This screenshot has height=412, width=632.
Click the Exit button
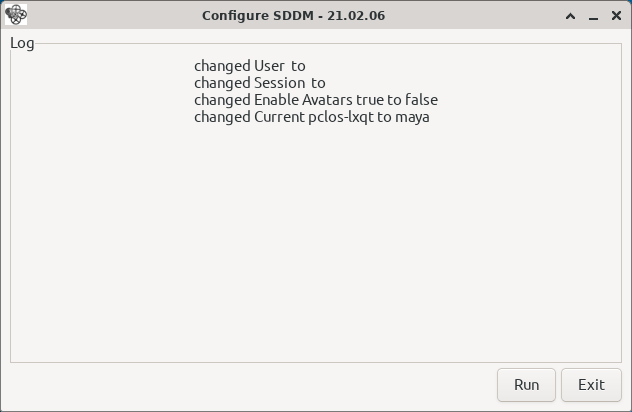pos(591,385)
